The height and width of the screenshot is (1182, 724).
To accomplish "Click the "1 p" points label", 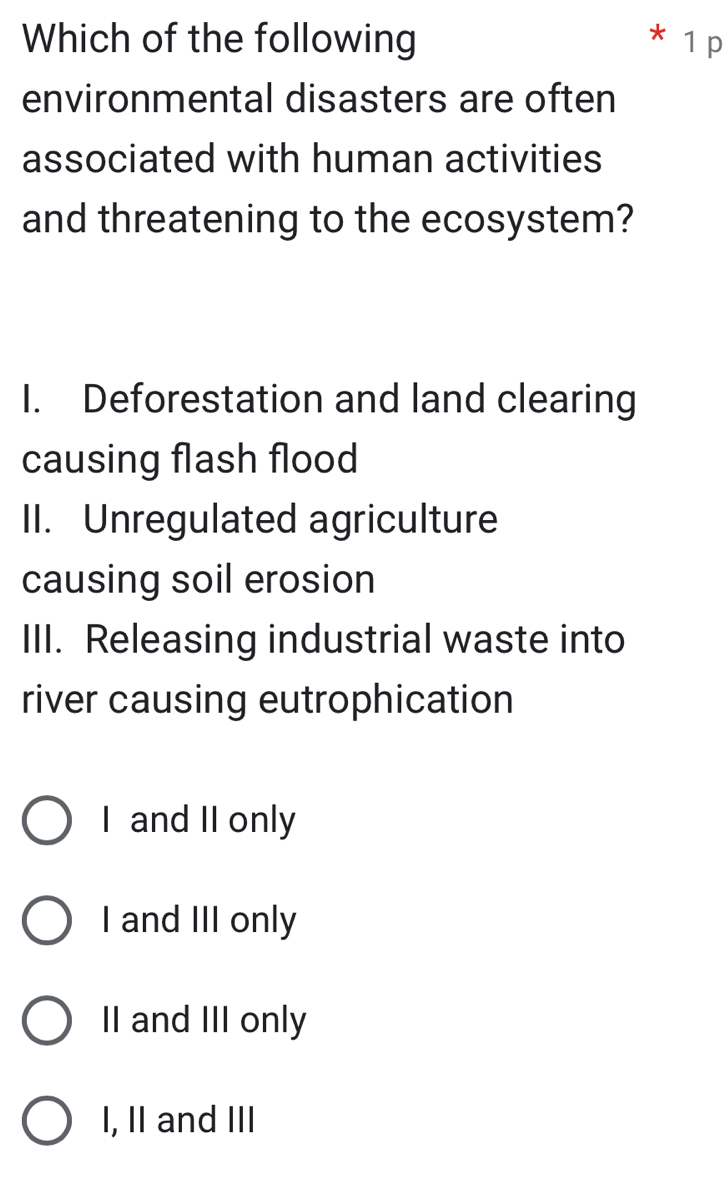I will pyautogui.click(x=700, y=42).
